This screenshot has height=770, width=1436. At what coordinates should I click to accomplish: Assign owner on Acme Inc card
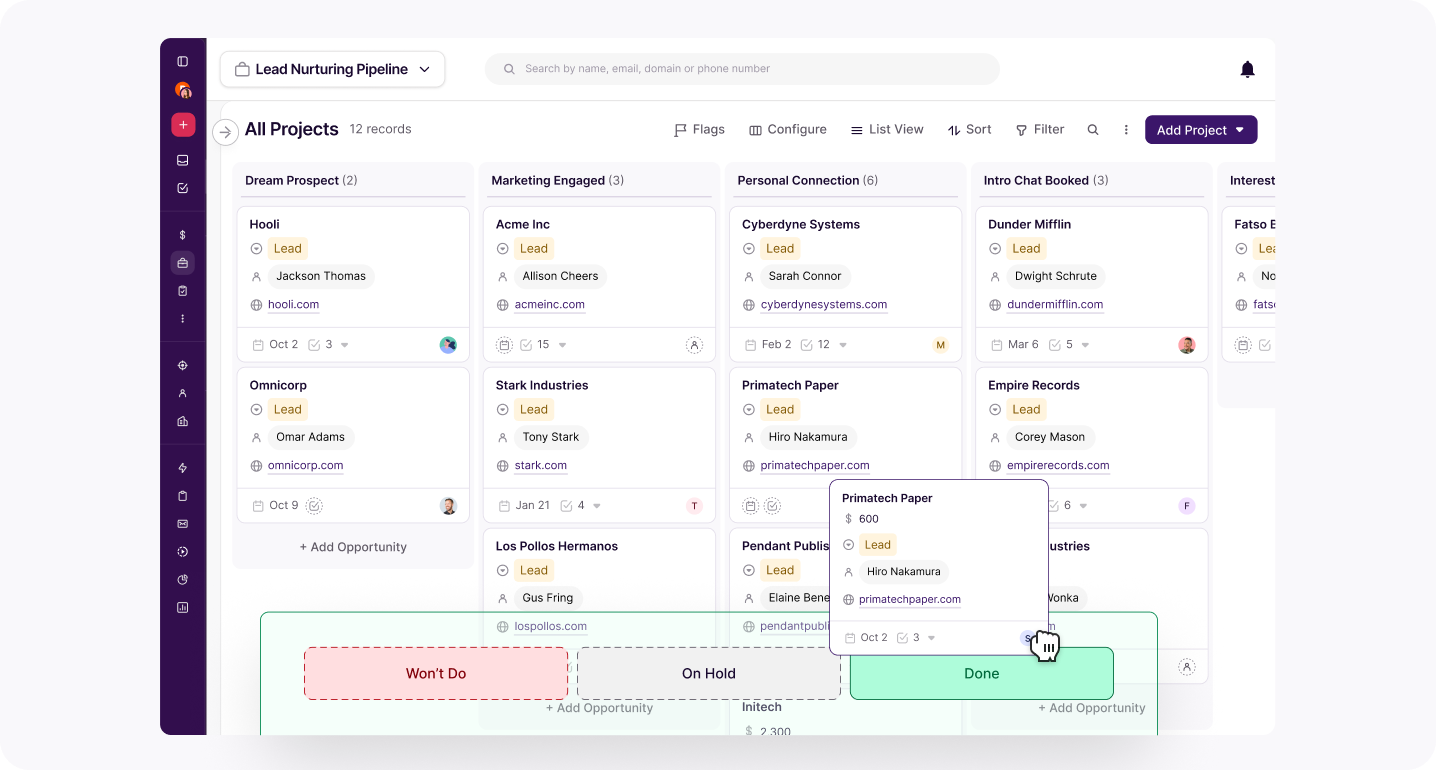[694, 345]
